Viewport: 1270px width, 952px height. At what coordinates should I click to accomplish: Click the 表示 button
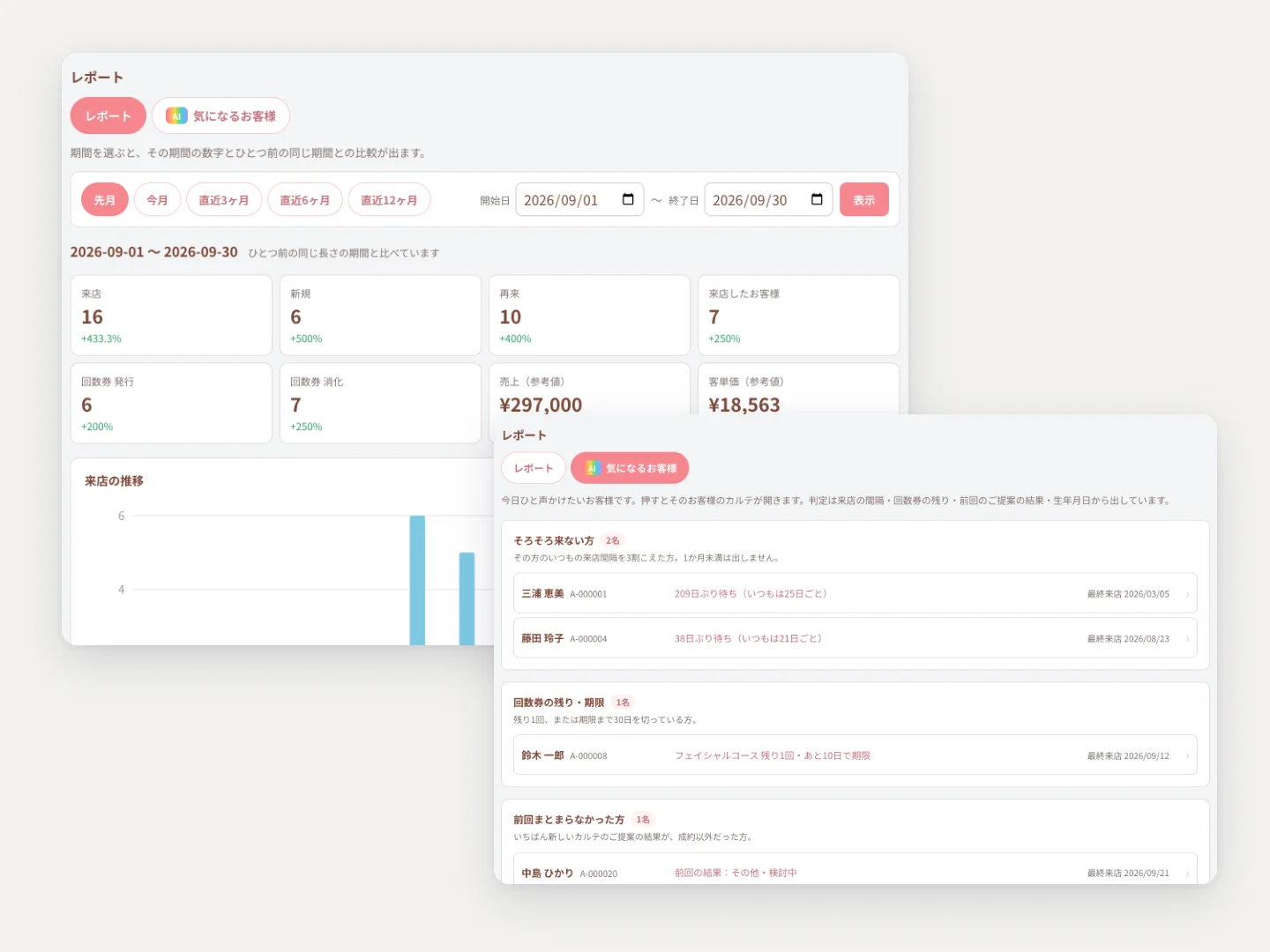(864, 200)
